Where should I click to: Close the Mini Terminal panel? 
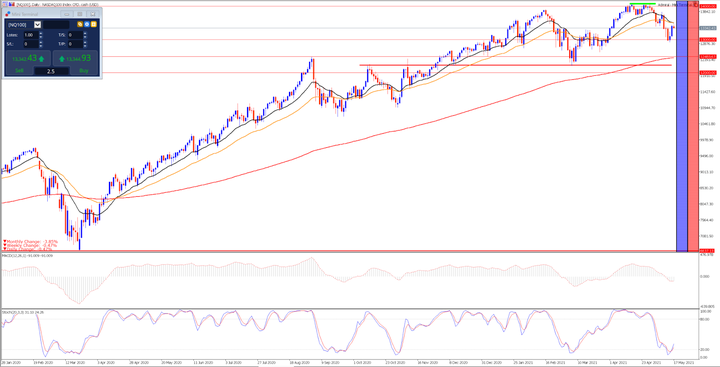click(x=93, y=14)
